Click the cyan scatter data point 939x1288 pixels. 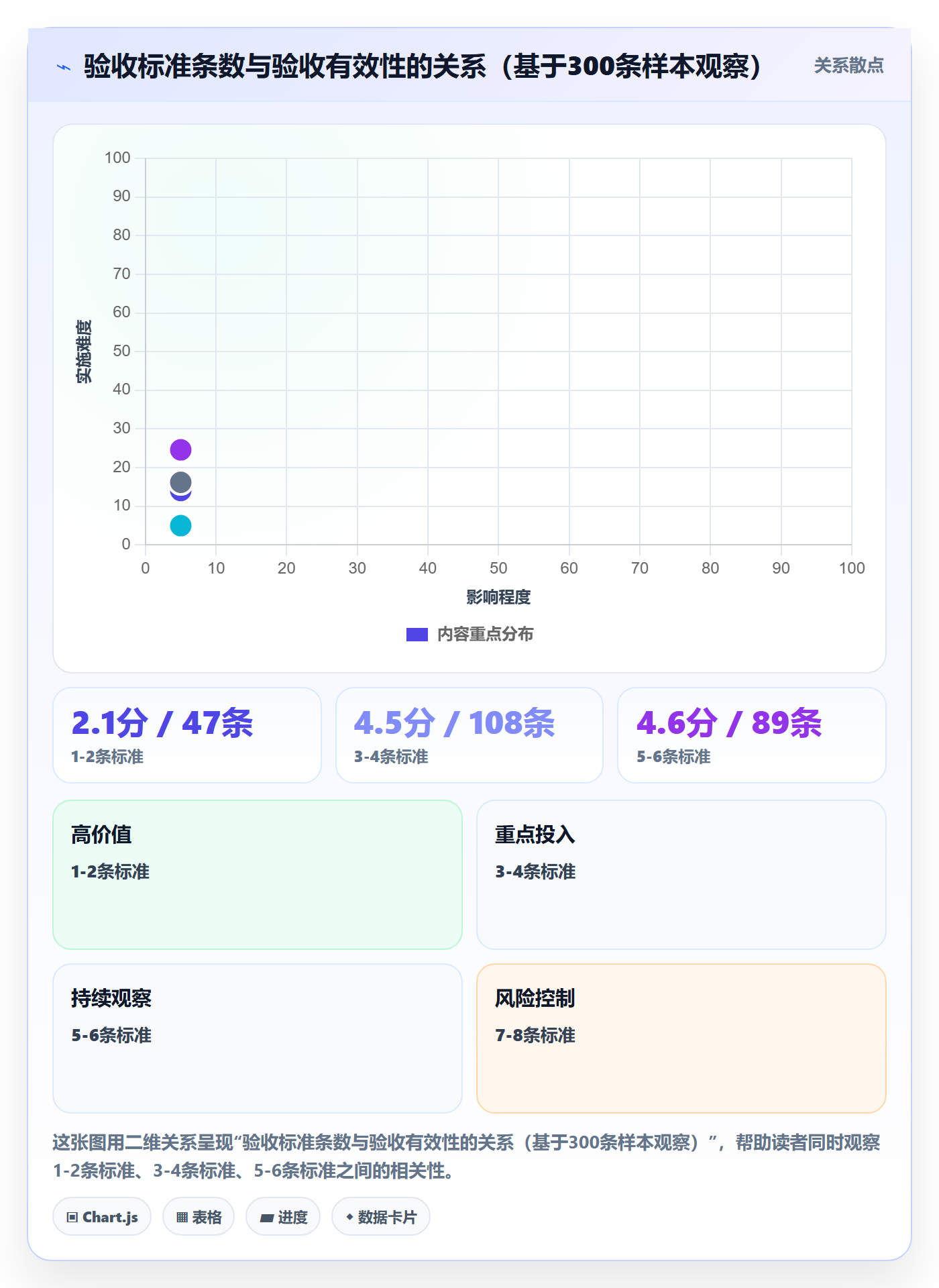pyautogui.click(x=180, y=525)
